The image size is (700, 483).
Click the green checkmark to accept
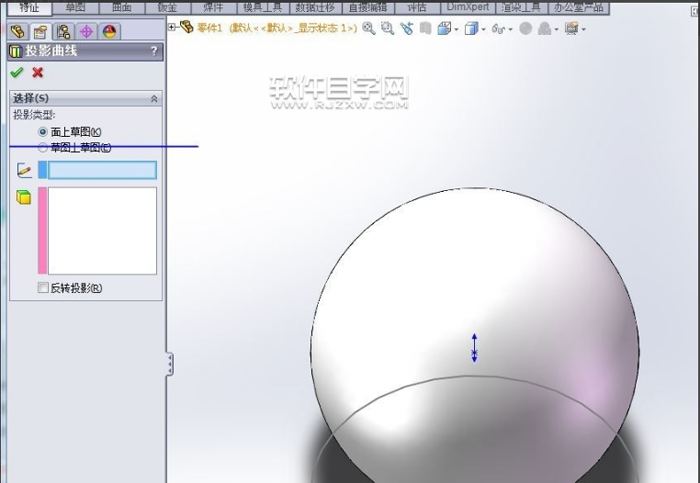(17, 72)
